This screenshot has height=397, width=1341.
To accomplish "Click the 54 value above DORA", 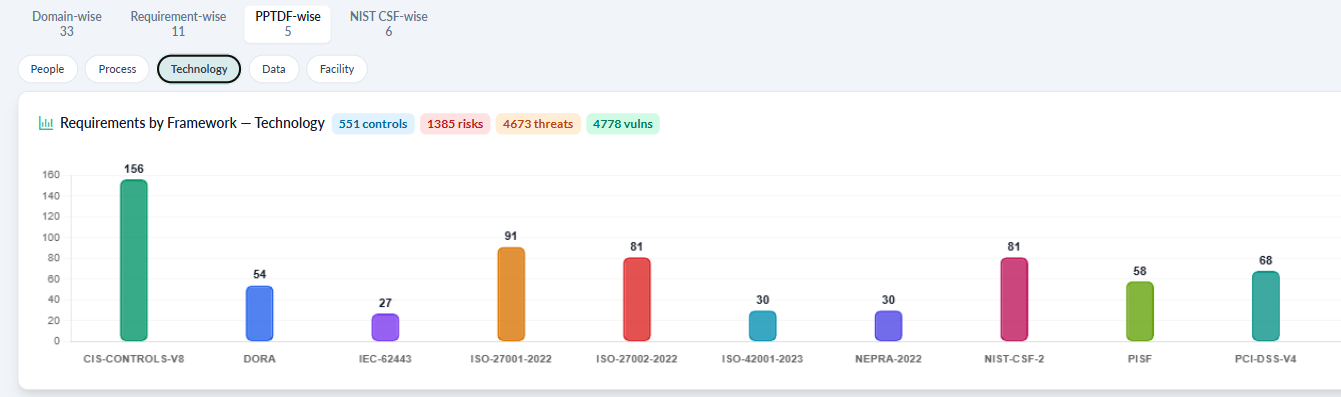I will pos(260,274).
